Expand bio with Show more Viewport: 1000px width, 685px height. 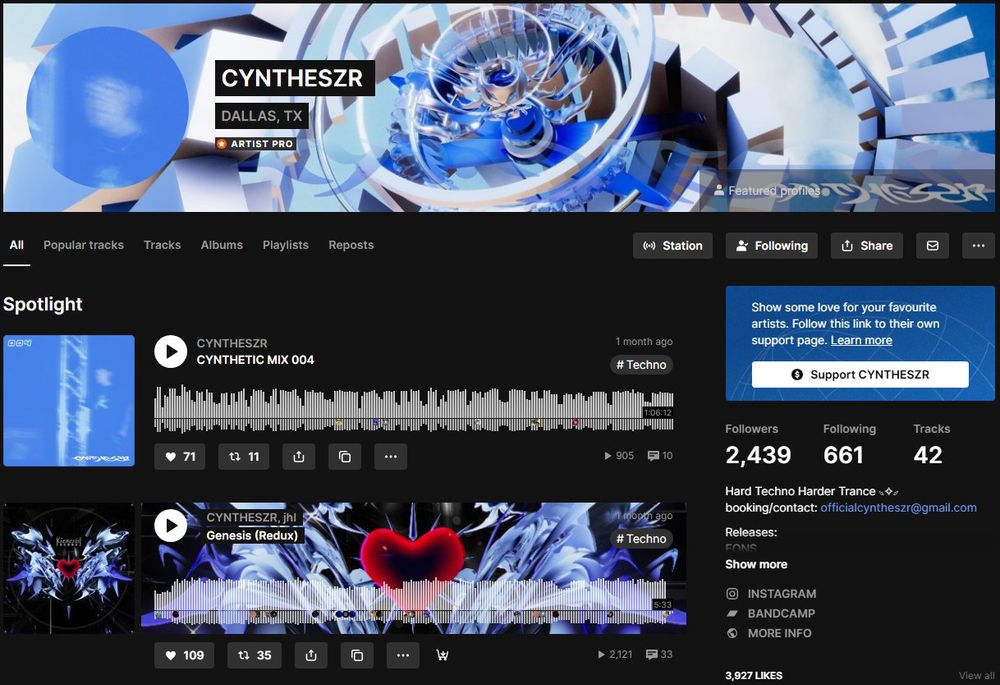tap(756, 564)
